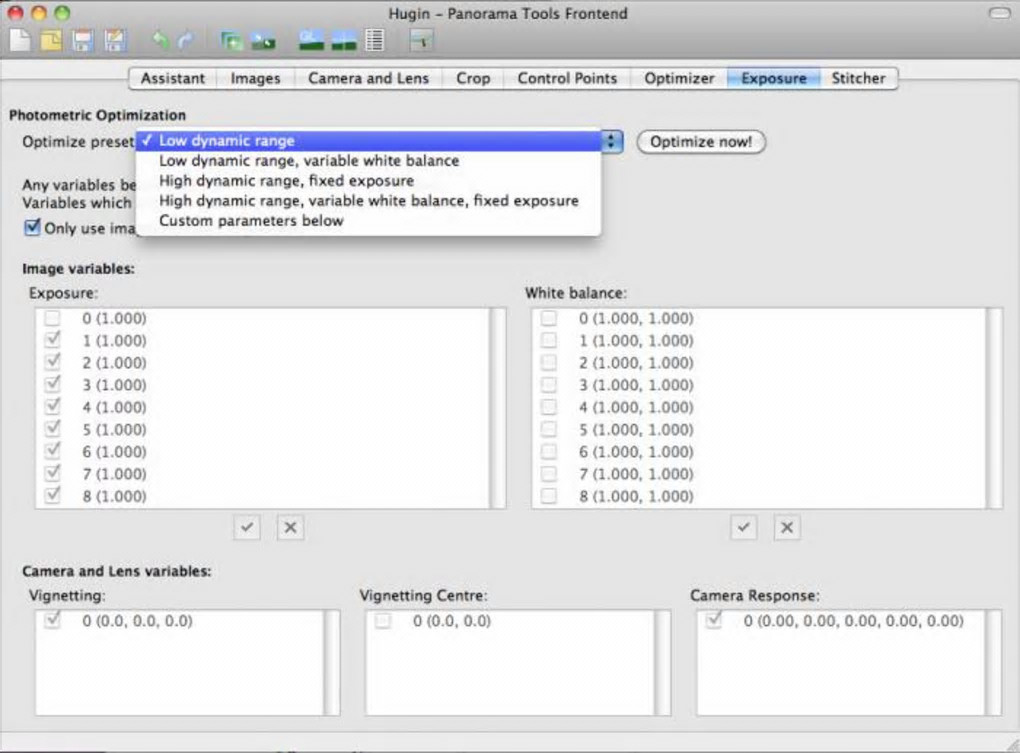Click the Vignetting Centre list scrollbar
Screen dimensions: 1020x753
(x=663, y=663)
